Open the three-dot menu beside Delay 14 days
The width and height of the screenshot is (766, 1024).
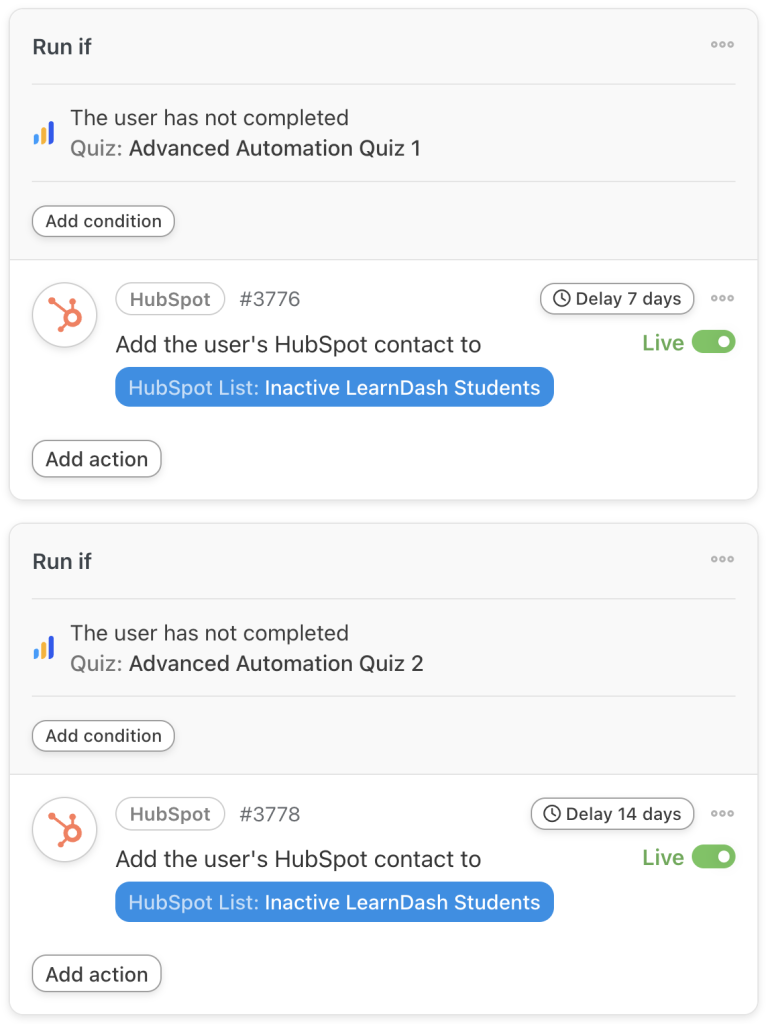coord(722,814)
